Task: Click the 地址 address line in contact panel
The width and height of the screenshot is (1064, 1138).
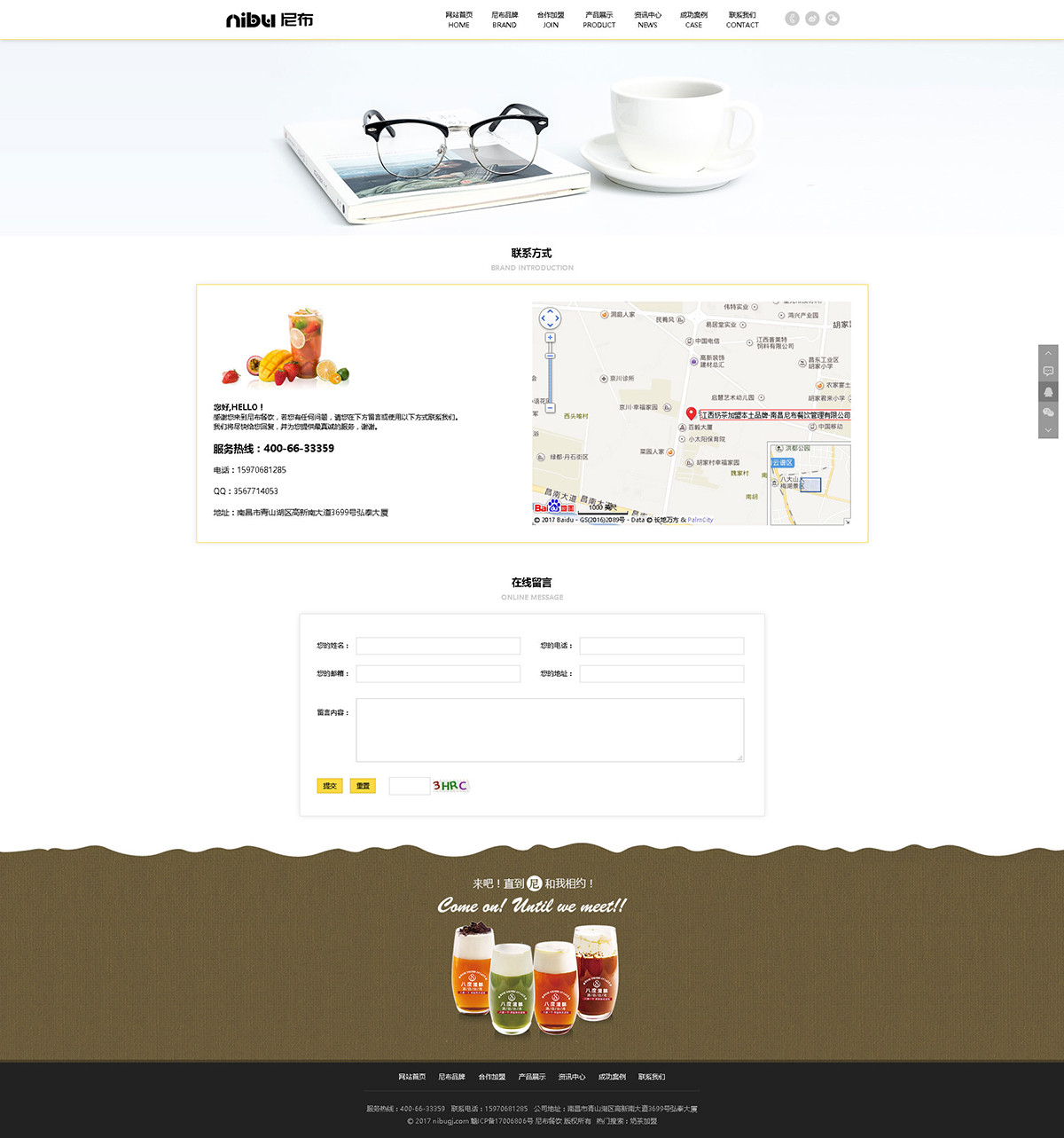Action: pos(301,513)
